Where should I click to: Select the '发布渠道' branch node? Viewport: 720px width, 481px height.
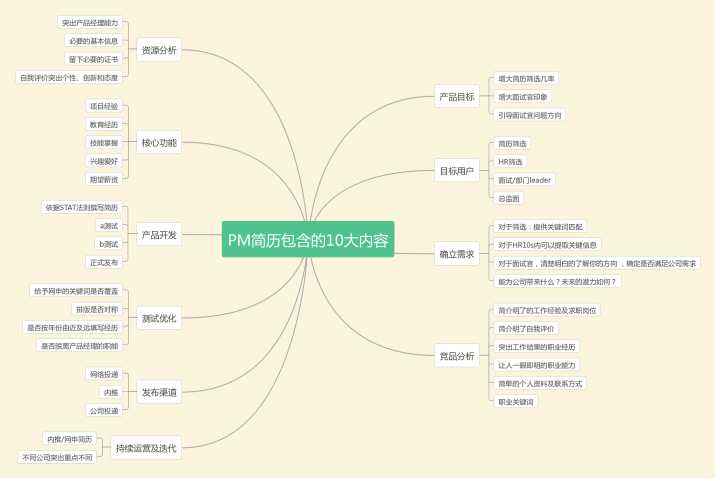(x=159, y=392)
